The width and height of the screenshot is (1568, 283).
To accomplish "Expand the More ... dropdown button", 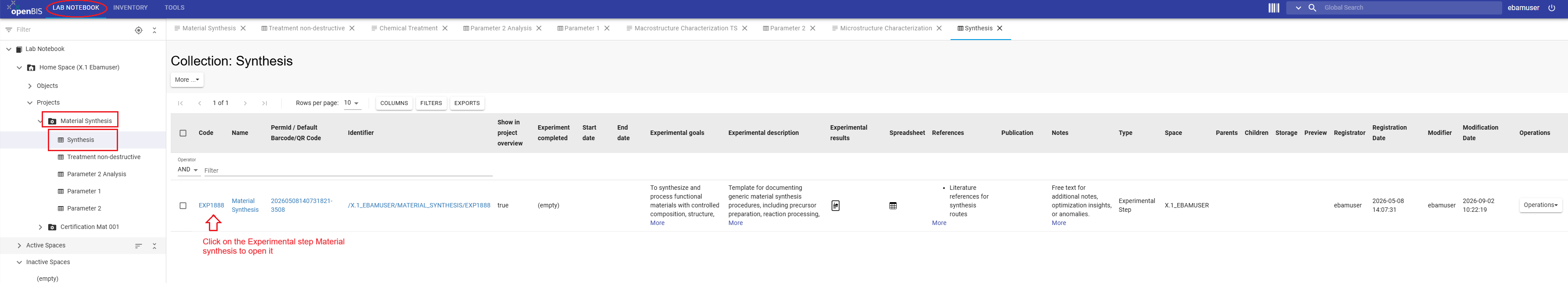I will click(187, 80).
